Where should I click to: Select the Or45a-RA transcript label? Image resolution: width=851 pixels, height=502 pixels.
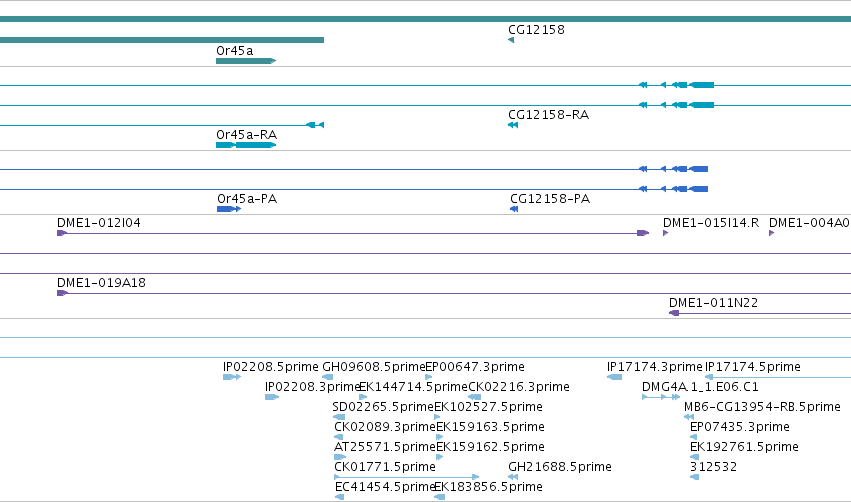click(x=246, y=135)
